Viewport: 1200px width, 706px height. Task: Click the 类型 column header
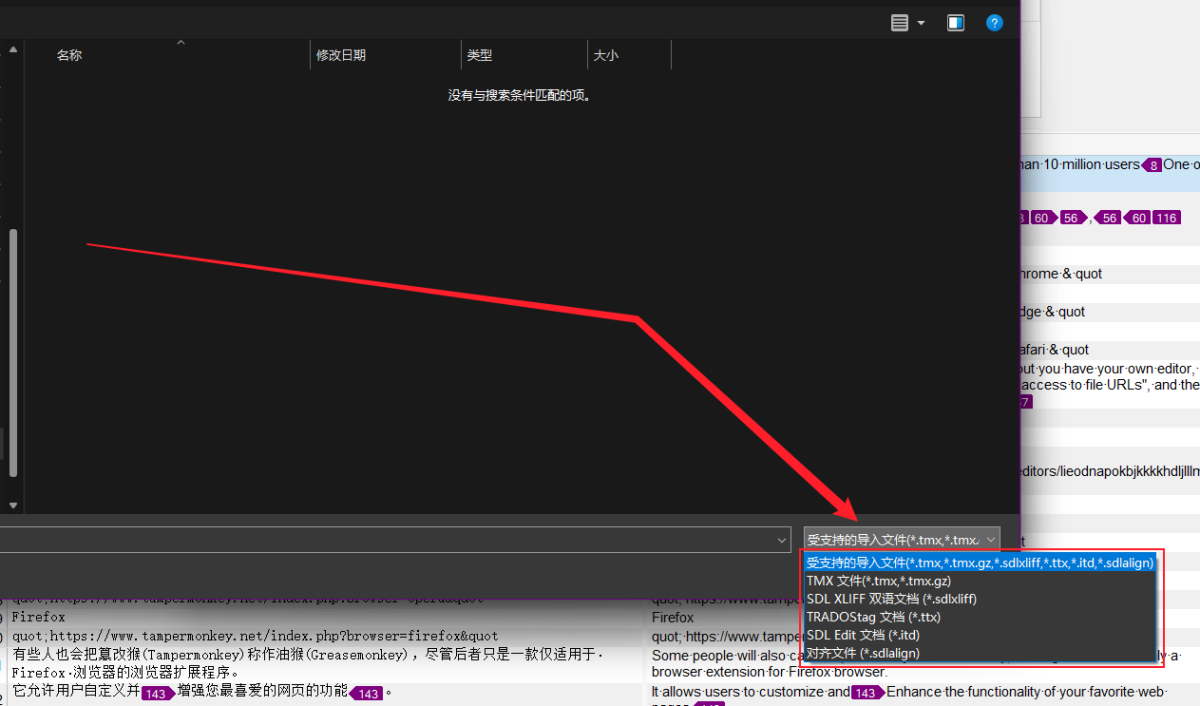point(479,56)
